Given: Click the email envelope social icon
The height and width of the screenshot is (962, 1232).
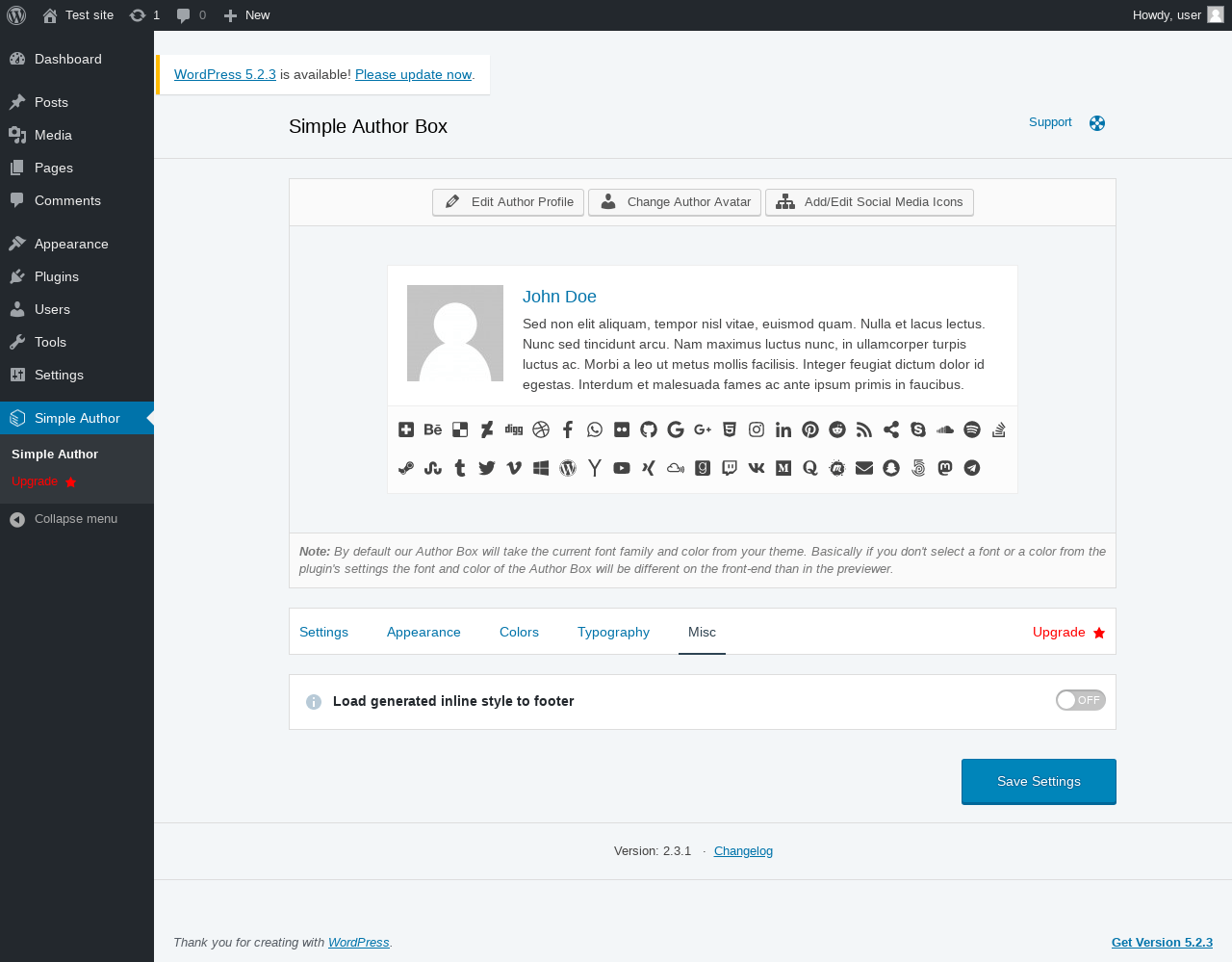Looking at the screenshot, I should coord(864,468).
